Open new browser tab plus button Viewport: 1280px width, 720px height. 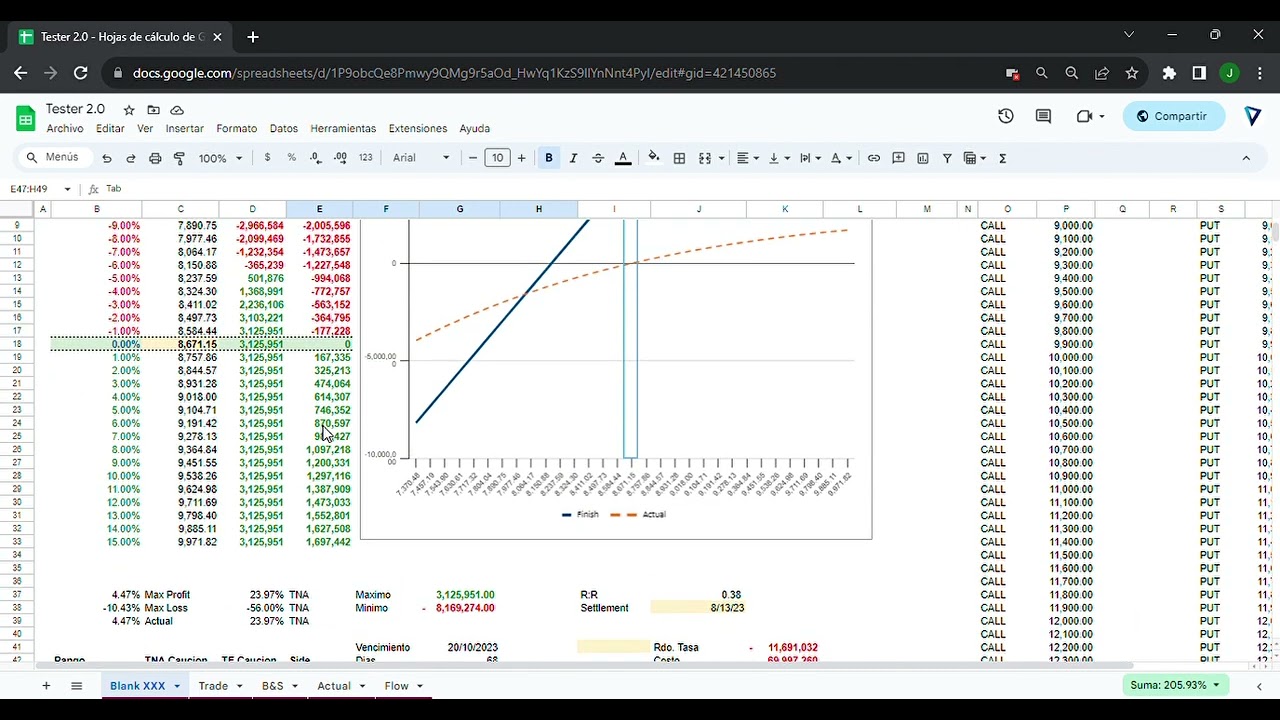(x=253, y=37)
